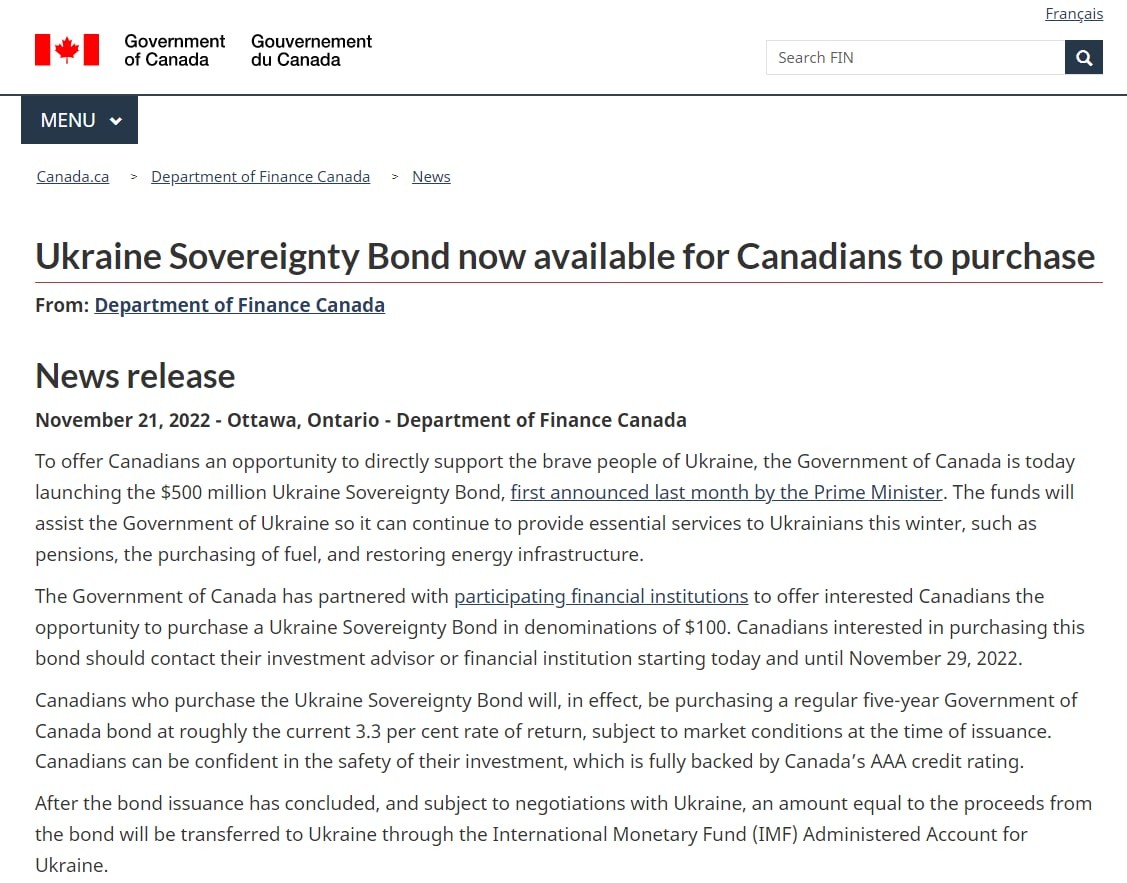Click the IMF Administered Account paragraph
This screenshot has width=1127, height=883.
tap(564, 834)
